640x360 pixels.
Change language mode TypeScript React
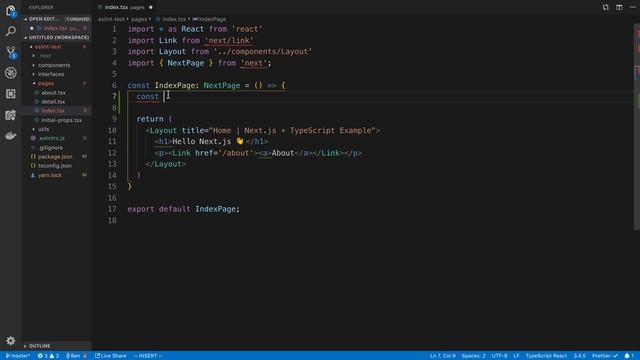pyautogui.click(x=546, y=356)
